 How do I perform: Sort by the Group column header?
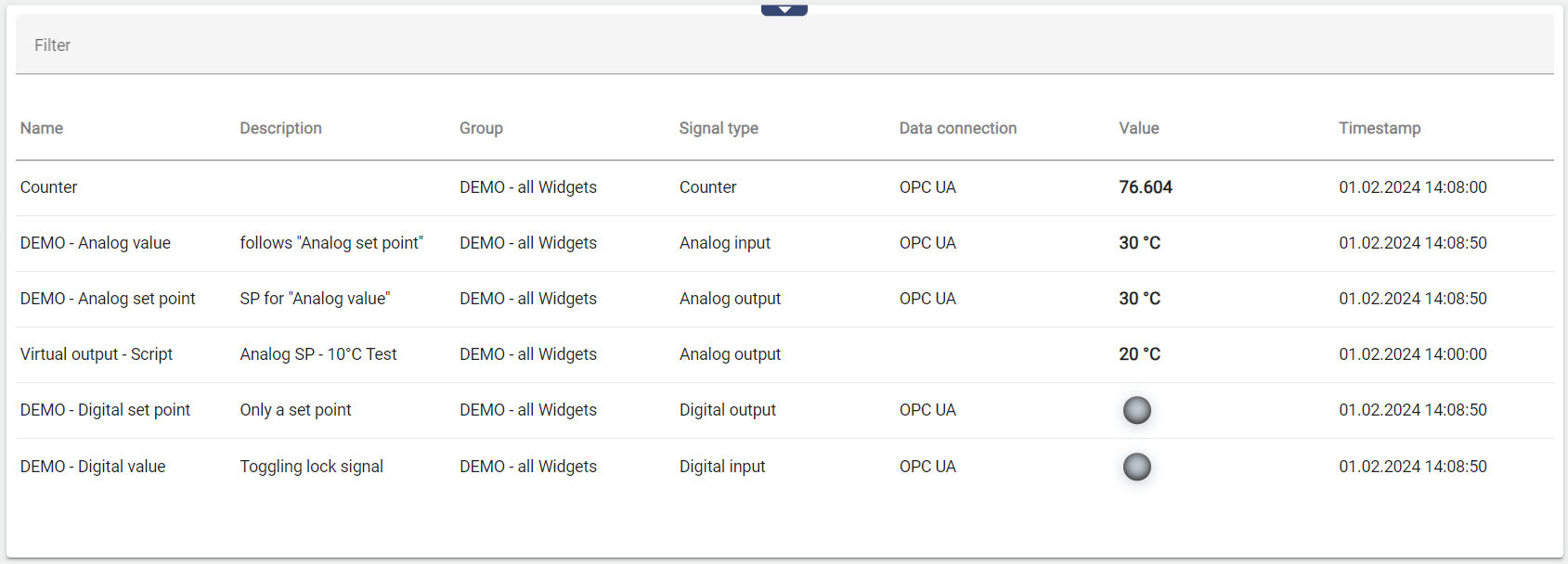coord(481,128)
